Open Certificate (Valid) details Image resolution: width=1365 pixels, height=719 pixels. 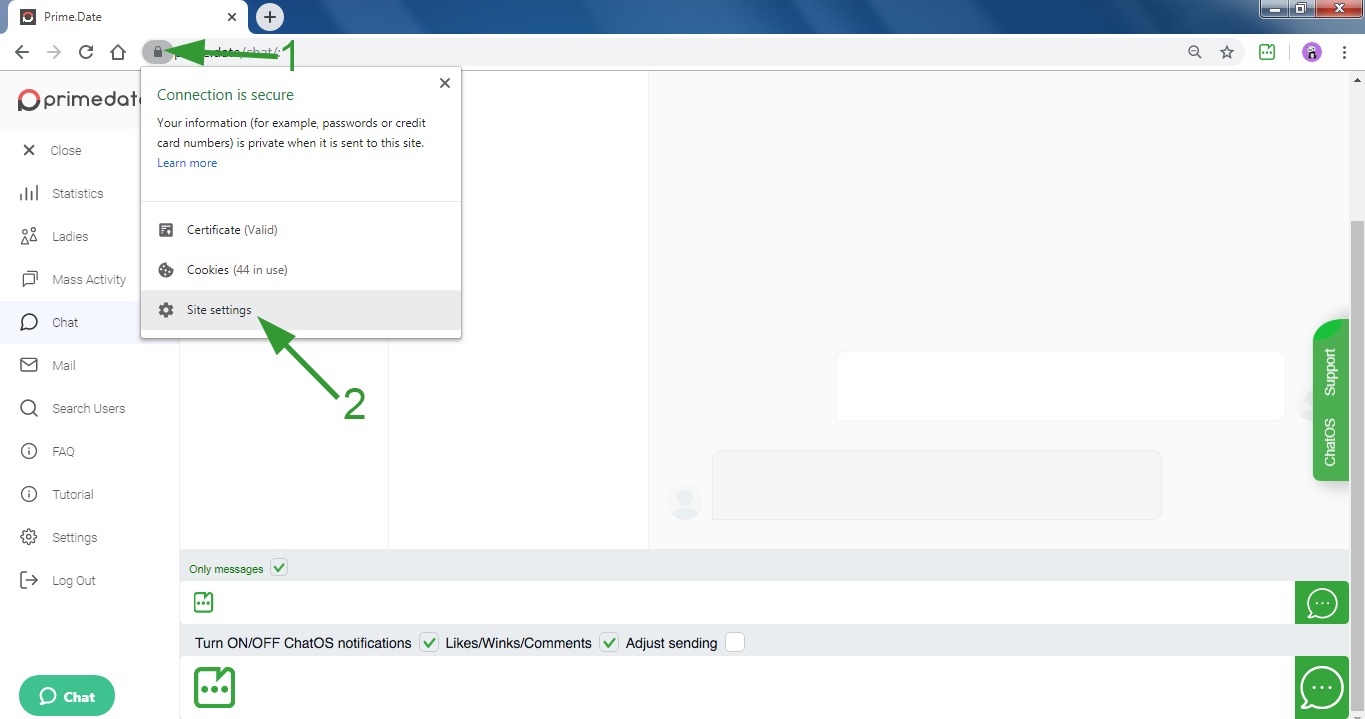(x=301, y=230)
